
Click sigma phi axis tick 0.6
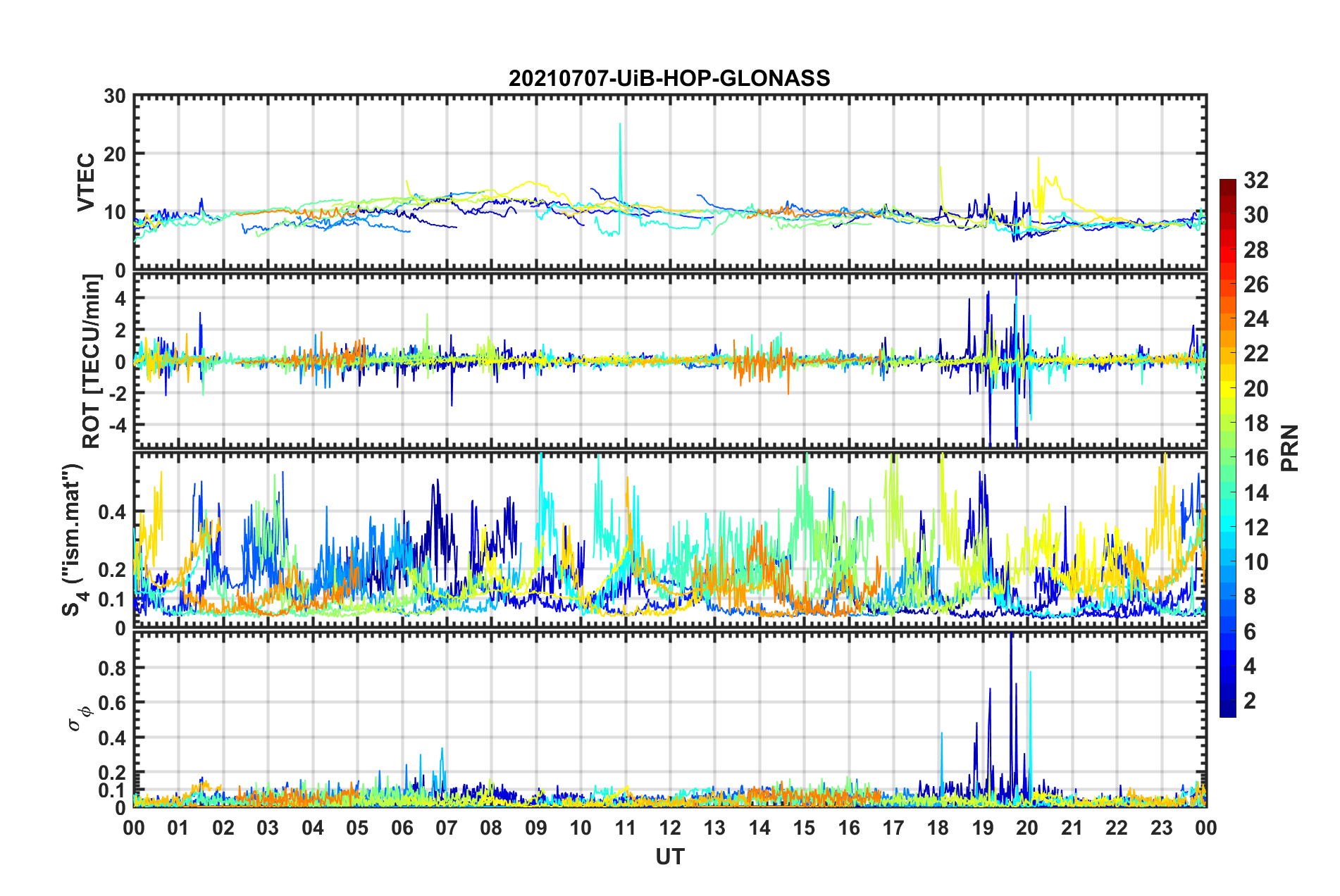pyautogui.click(x=112, y=703)
